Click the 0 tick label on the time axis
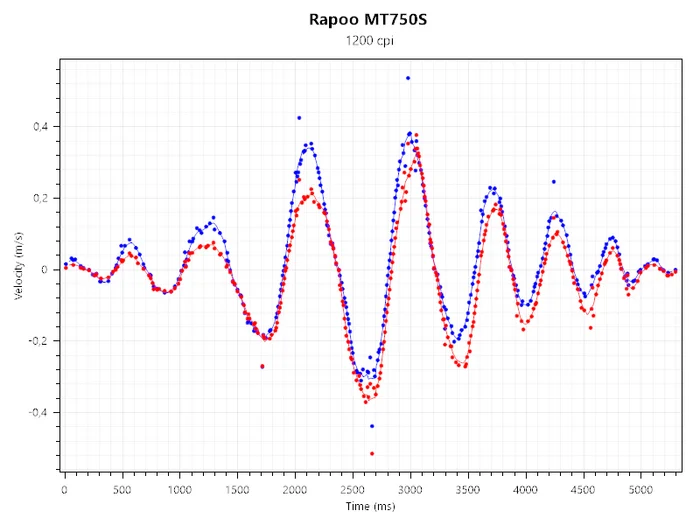 [x=64, y=490]
